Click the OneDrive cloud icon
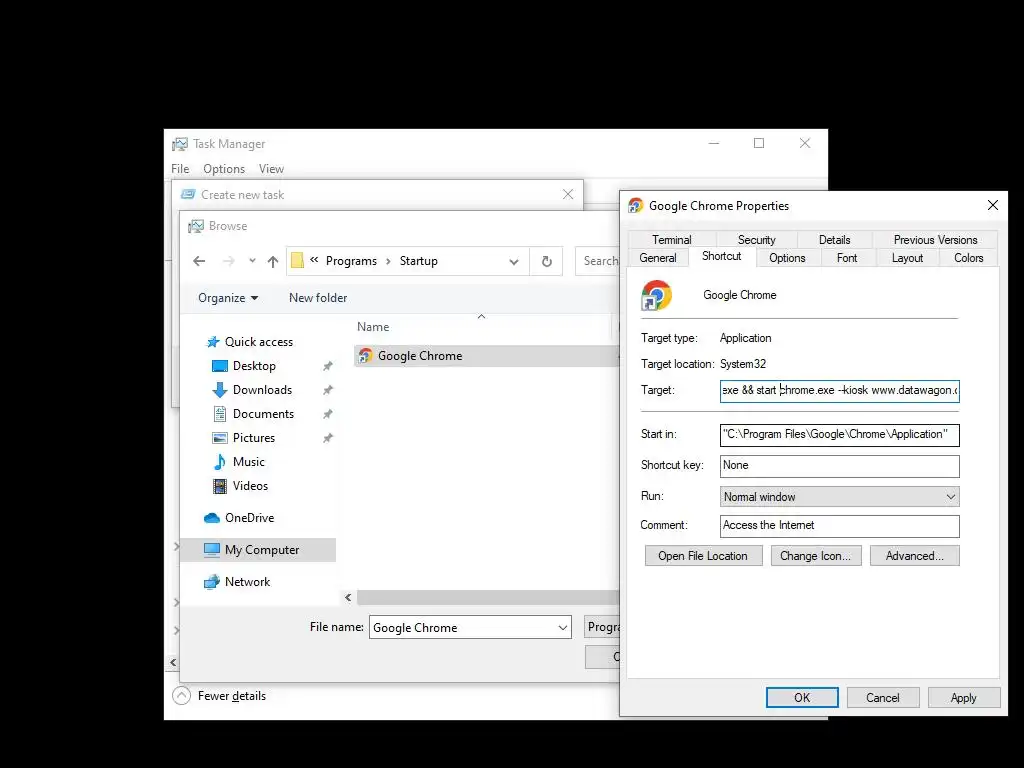1024x768 pixels. point(212,518)
